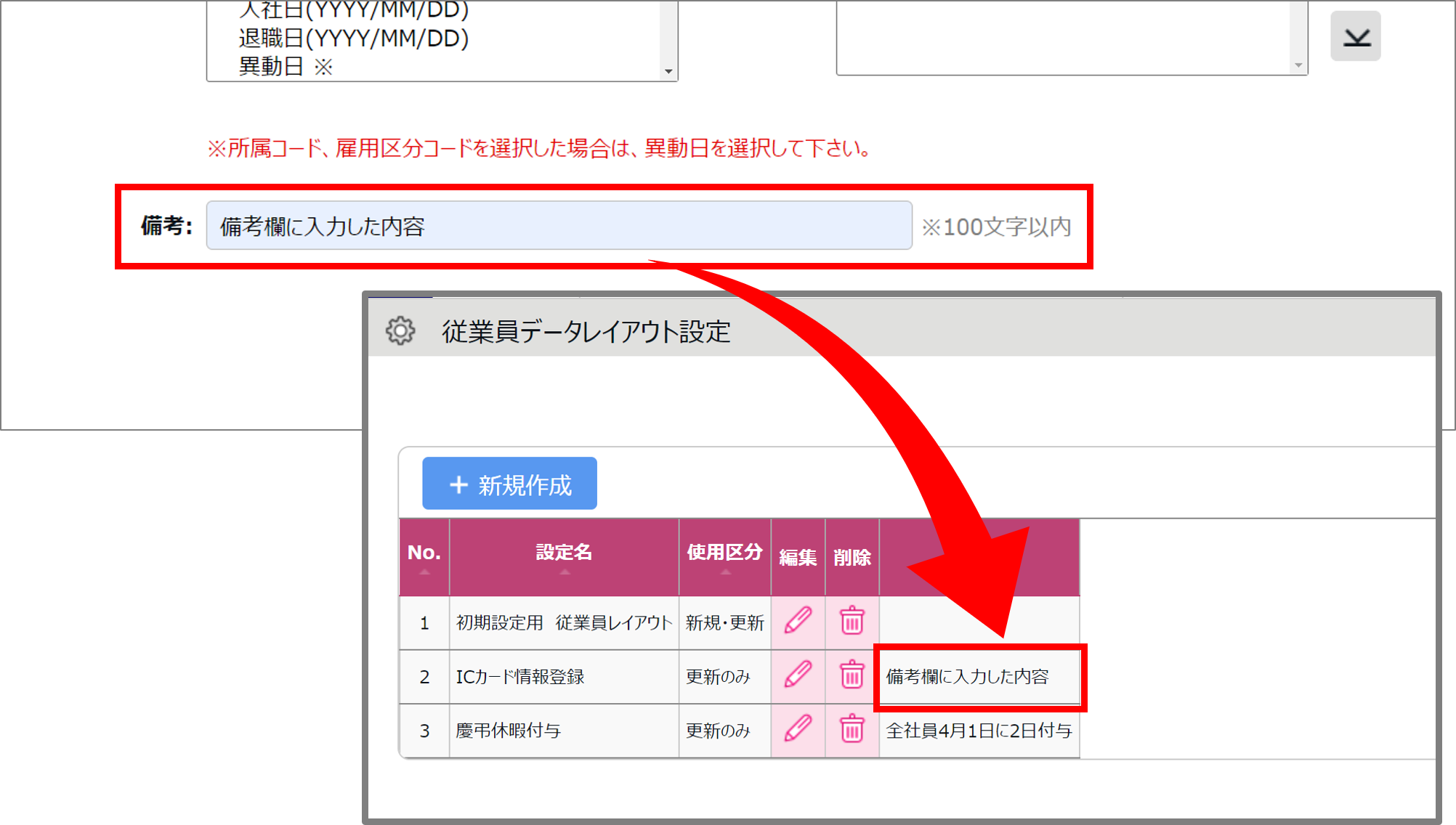
Task: Click row number 3 cell
Action: 424,731
